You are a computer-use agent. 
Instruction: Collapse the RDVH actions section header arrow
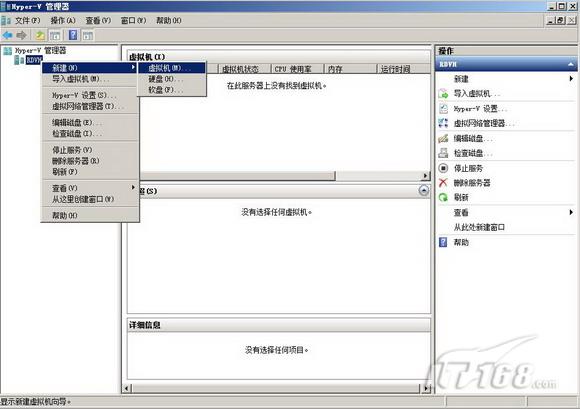tap(571, 64)
